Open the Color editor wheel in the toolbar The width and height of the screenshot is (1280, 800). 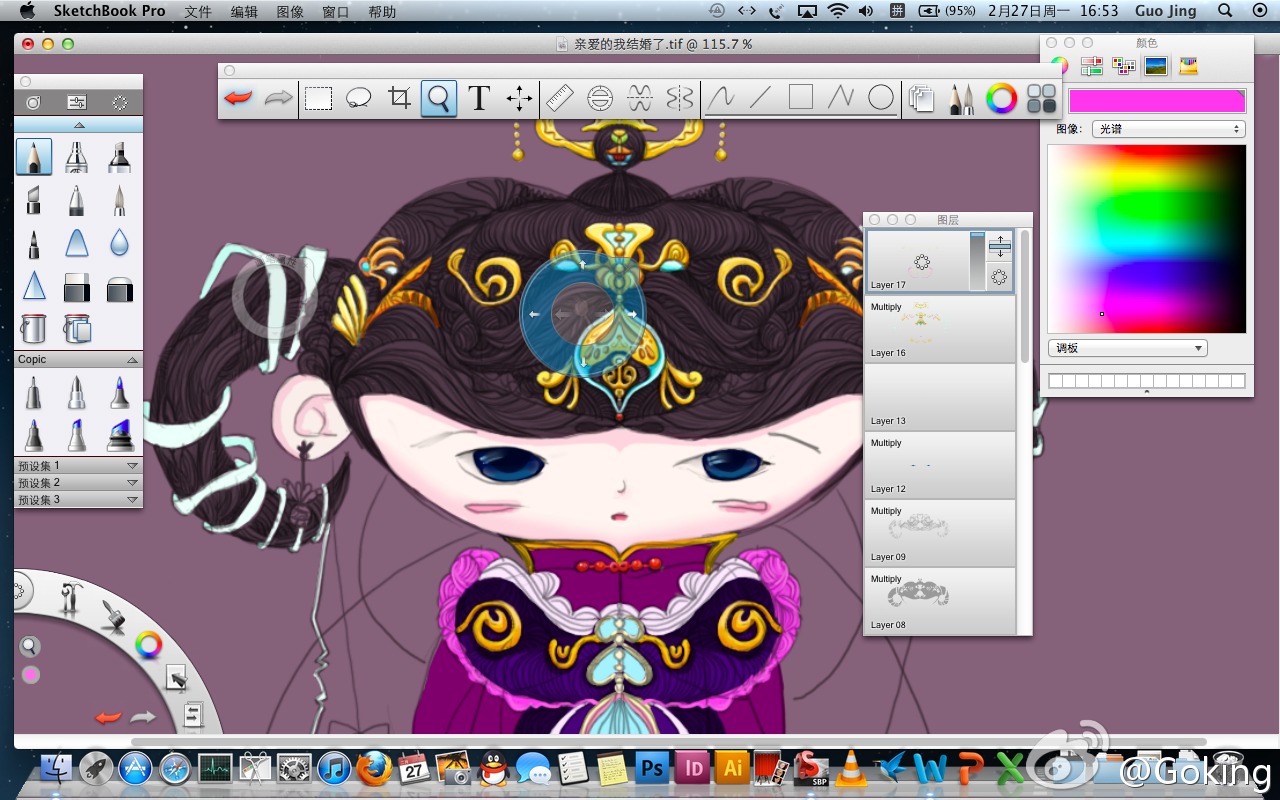click(1001, 98)
